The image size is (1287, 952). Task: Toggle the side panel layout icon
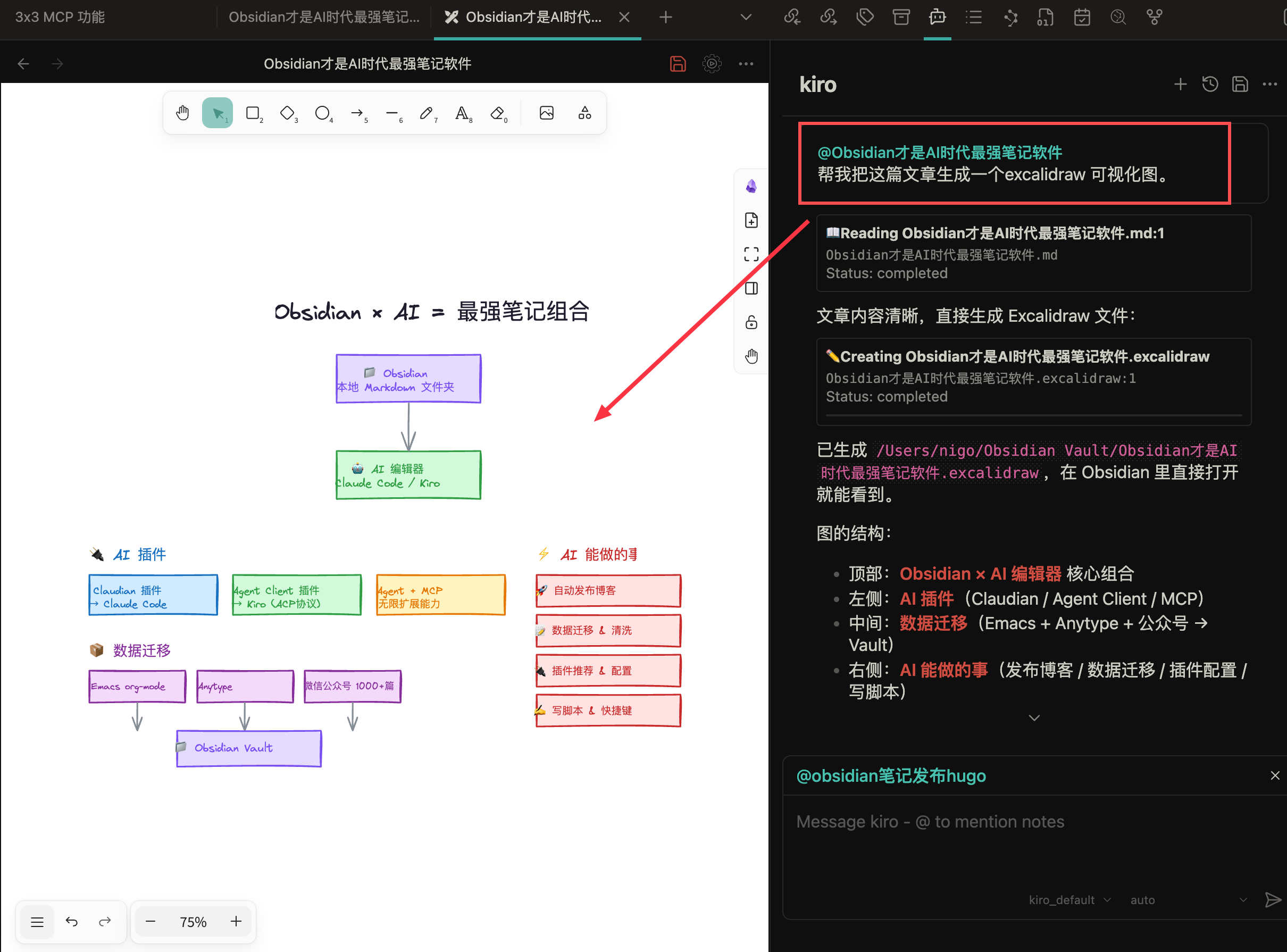point(751,288)
